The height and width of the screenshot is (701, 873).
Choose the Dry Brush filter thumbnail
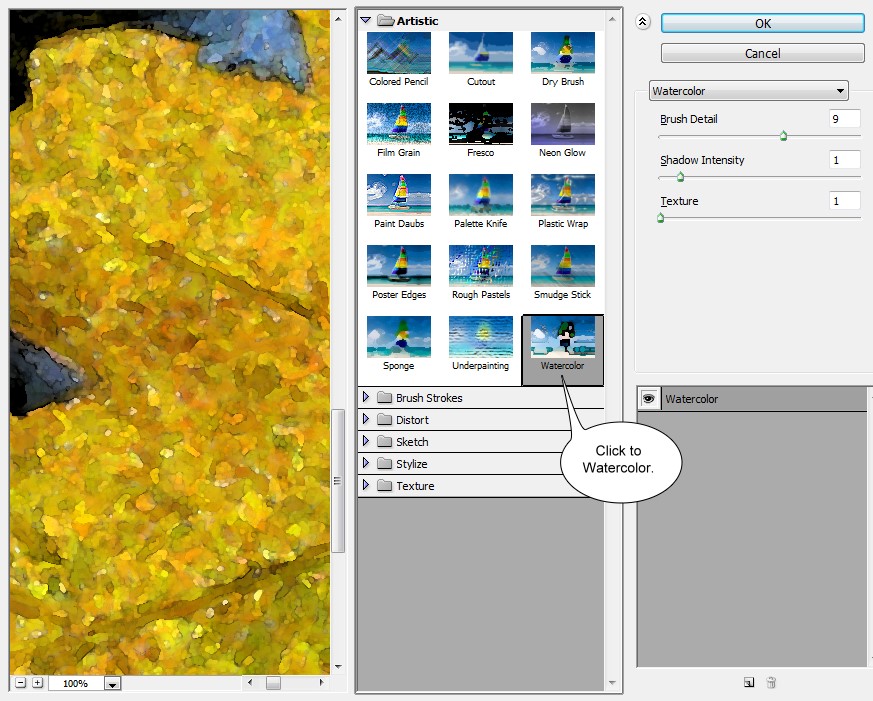point(562,53)
